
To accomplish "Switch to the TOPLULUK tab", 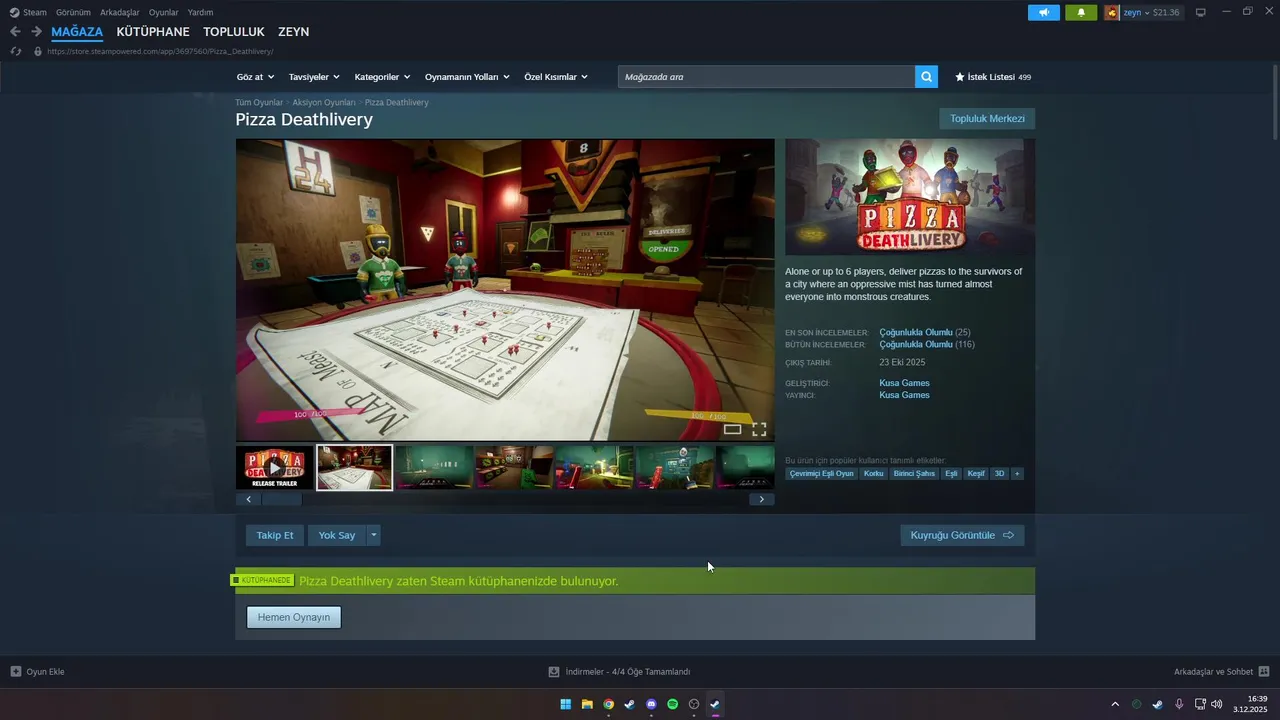I will point(234,32).
